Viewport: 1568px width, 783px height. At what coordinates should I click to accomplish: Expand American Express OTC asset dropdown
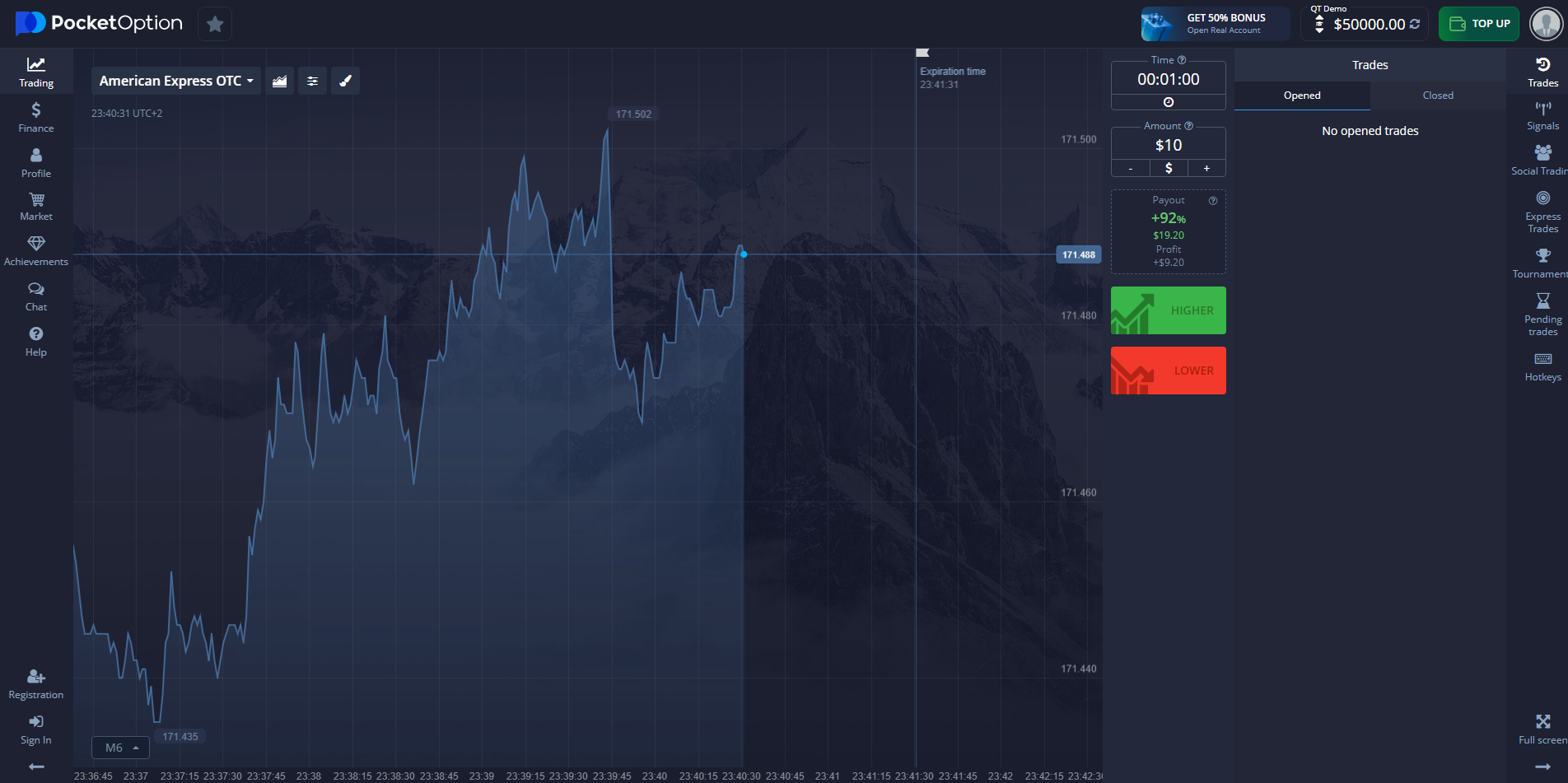[176, 81]
